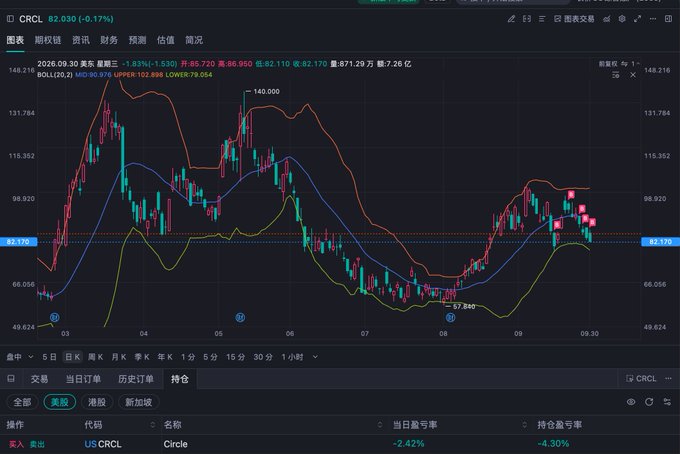Image resolution: width=680 pixels, height=454 pixels.
Task: Select the 周K weekly timeframe
Action: coord(95,357)
